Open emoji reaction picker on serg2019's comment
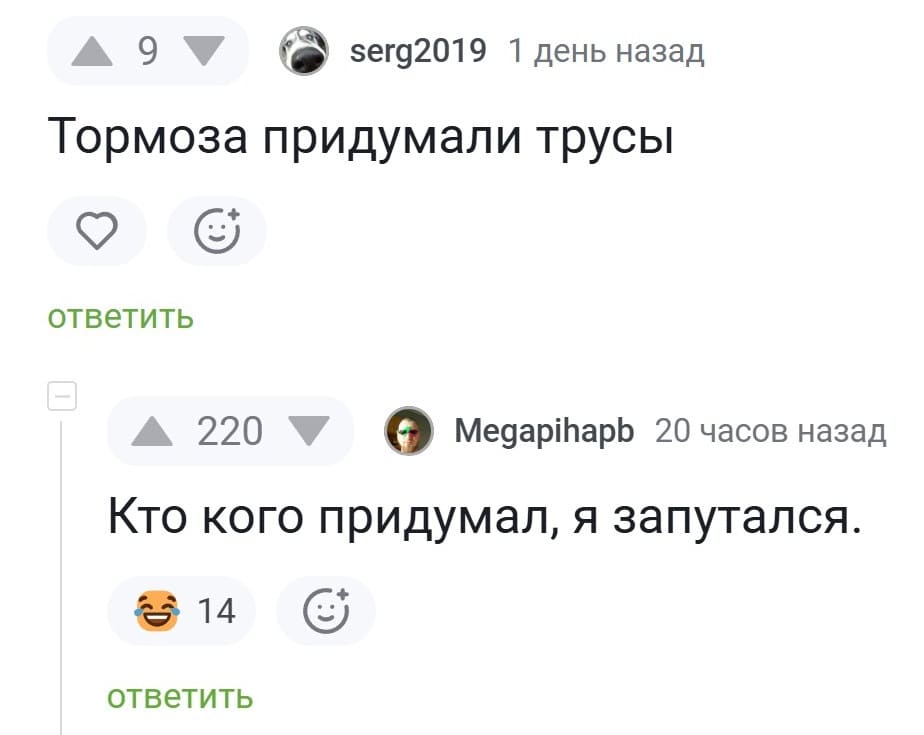 [x=217, y=231]
